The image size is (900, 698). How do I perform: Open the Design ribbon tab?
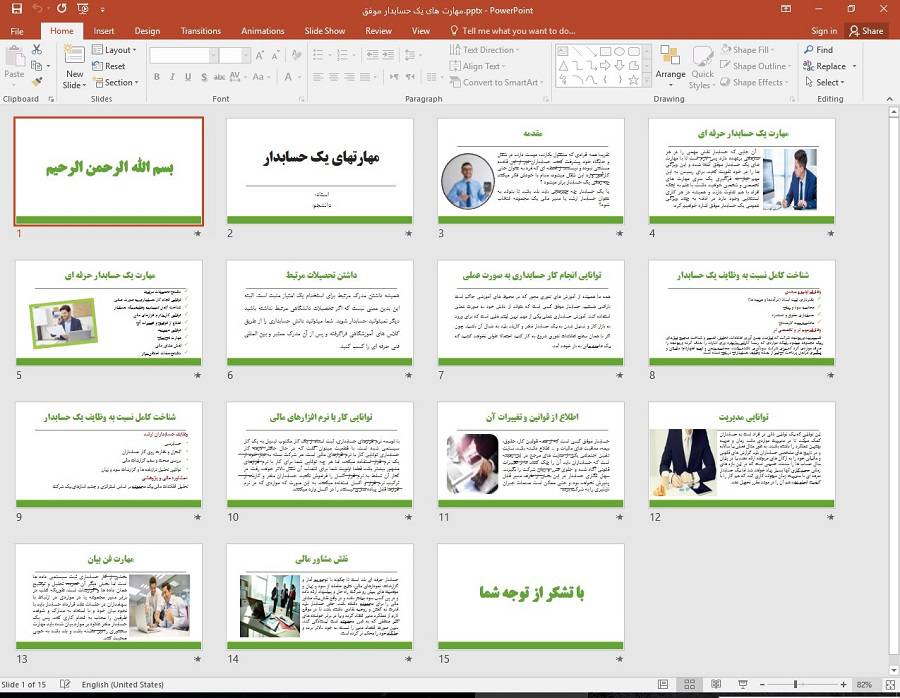[x=147, y=30]
